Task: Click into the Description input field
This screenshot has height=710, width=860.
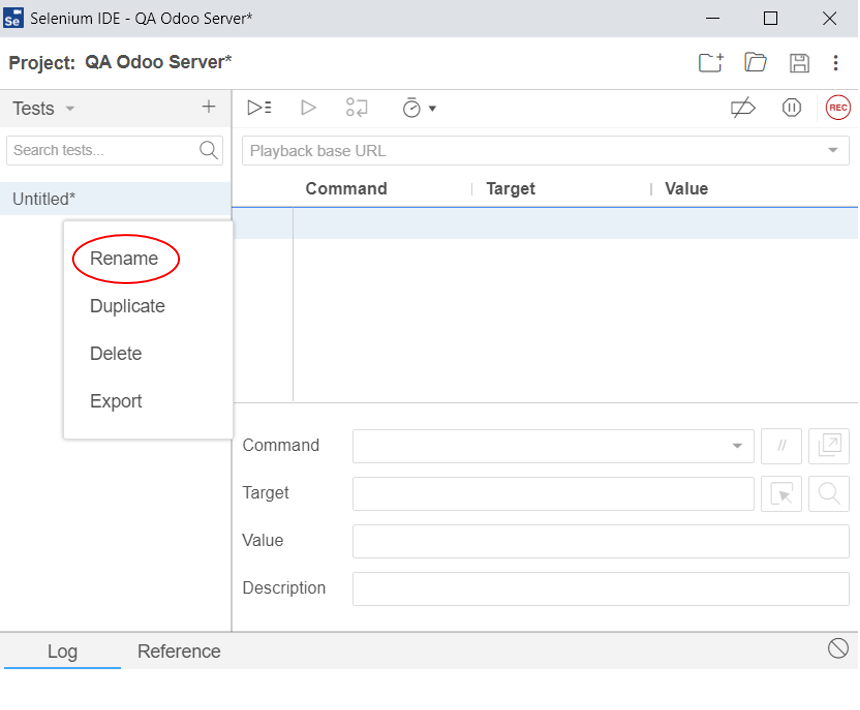Action: point(601,589)
